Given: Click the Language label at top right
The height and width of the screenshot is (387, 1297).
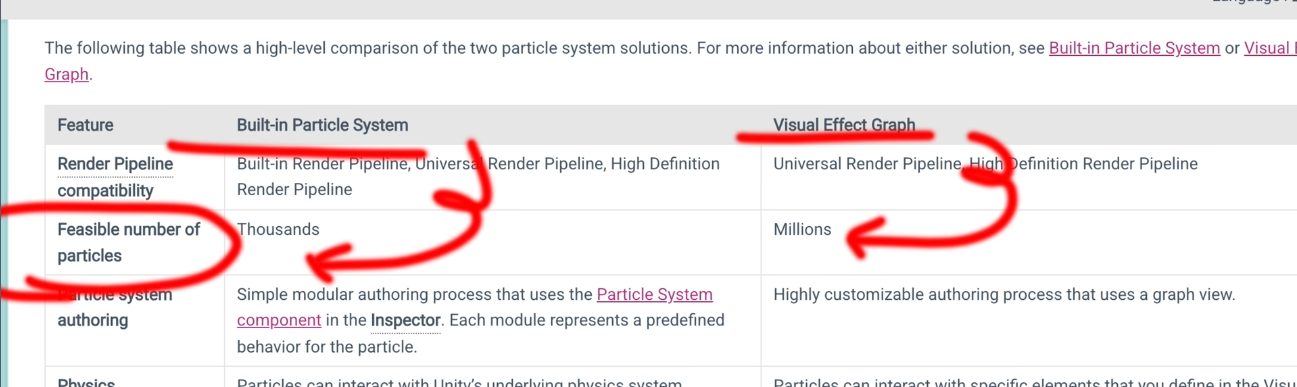Looking at the screenshot, I should coord(1254,3).
